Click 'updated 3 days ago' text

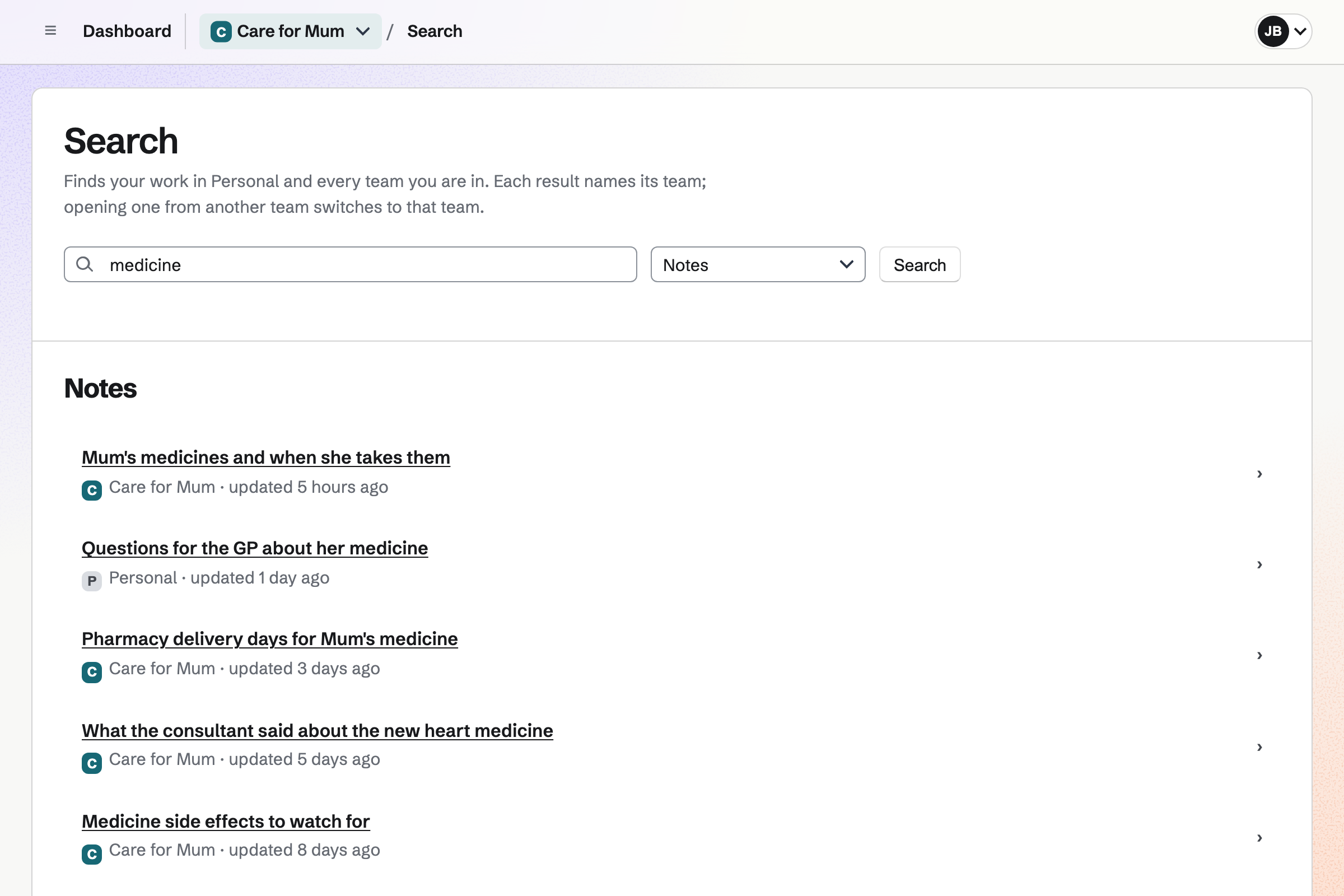pos(305,669)
